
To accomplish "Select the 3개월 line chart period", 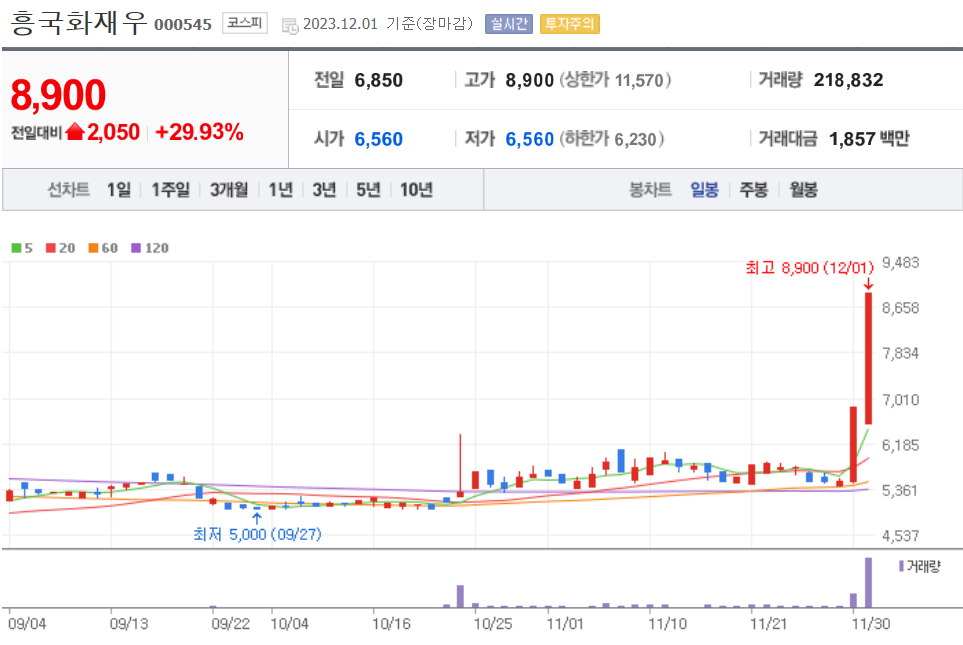I will (x=228, y=190).
